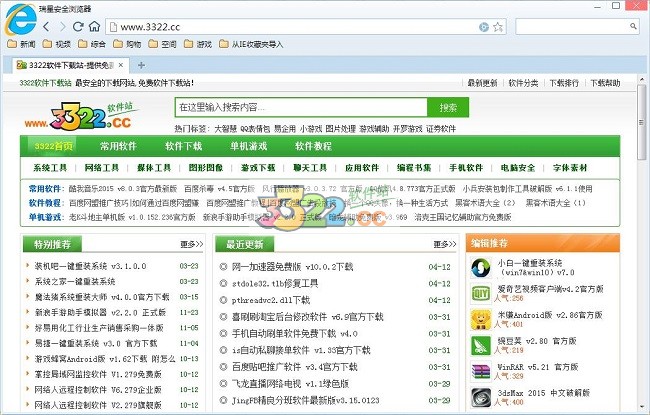Open the 新闻 bookmarks folder

22,44
